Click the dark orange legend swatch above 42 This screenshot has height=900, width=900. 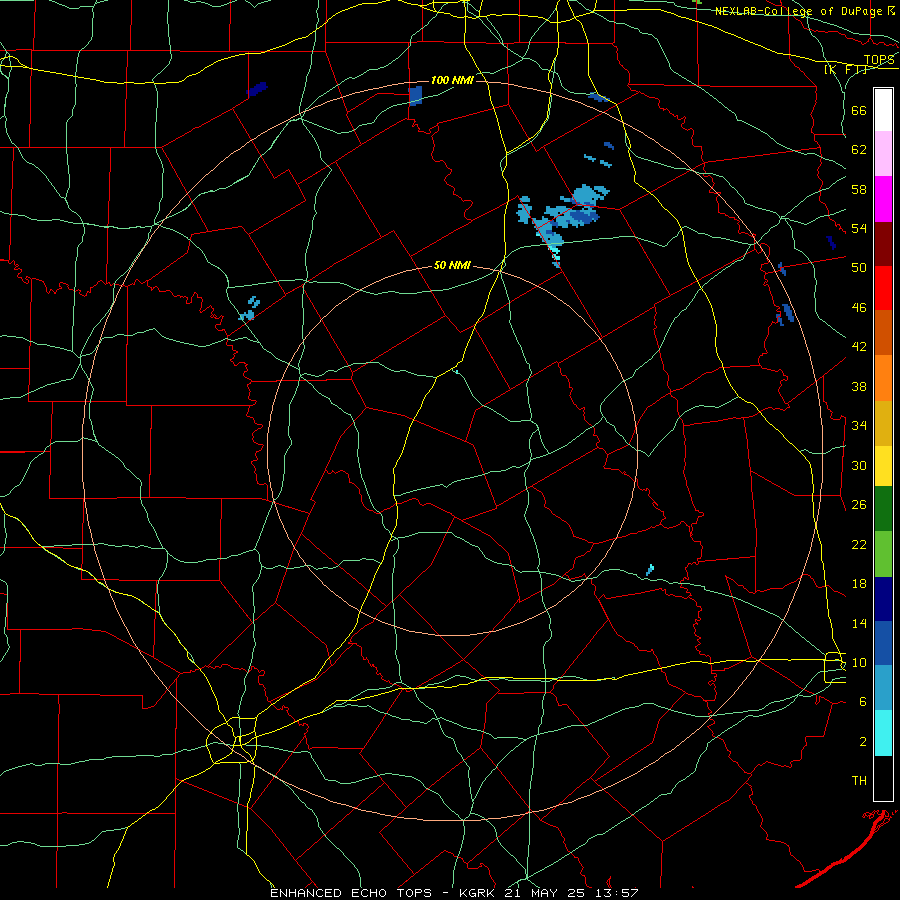(x=883, y=333)
